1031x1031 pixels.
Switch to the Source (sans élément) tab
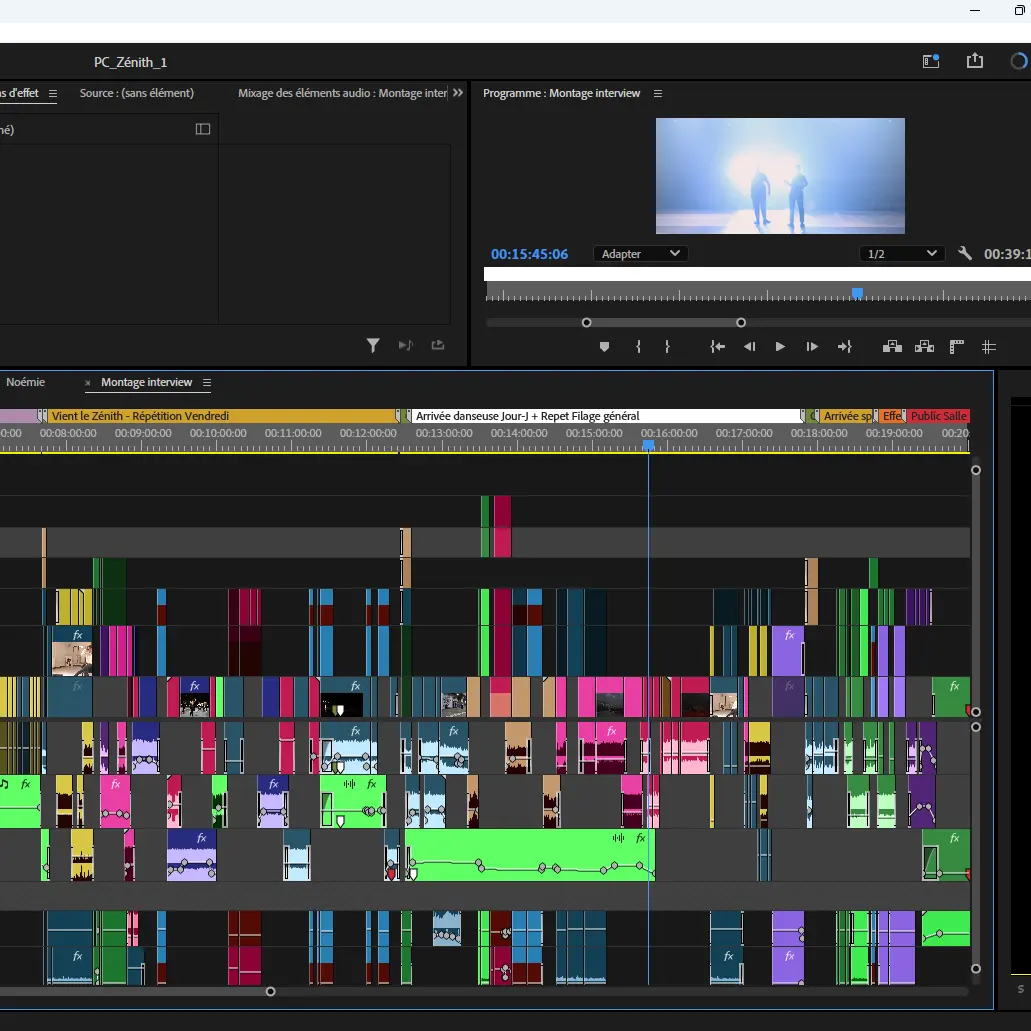pos(137,93)
